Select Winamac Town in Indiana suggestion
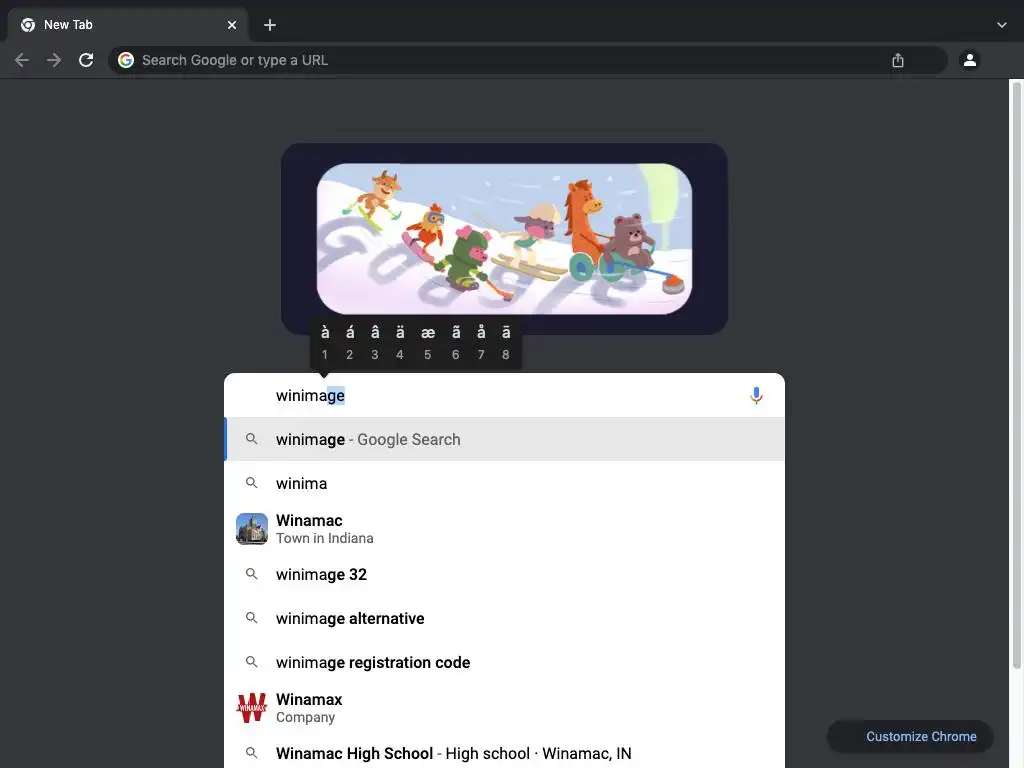 pyautogui.click(x=504, y=529)
